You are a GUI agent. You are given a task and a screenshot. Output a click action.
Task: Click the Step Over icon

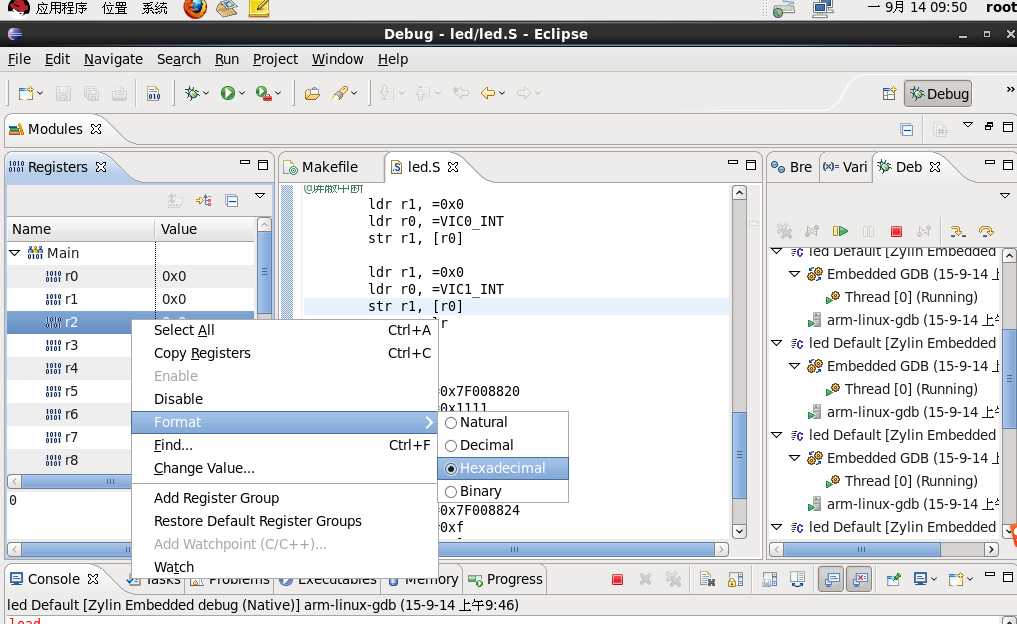(x=986, y=231)
